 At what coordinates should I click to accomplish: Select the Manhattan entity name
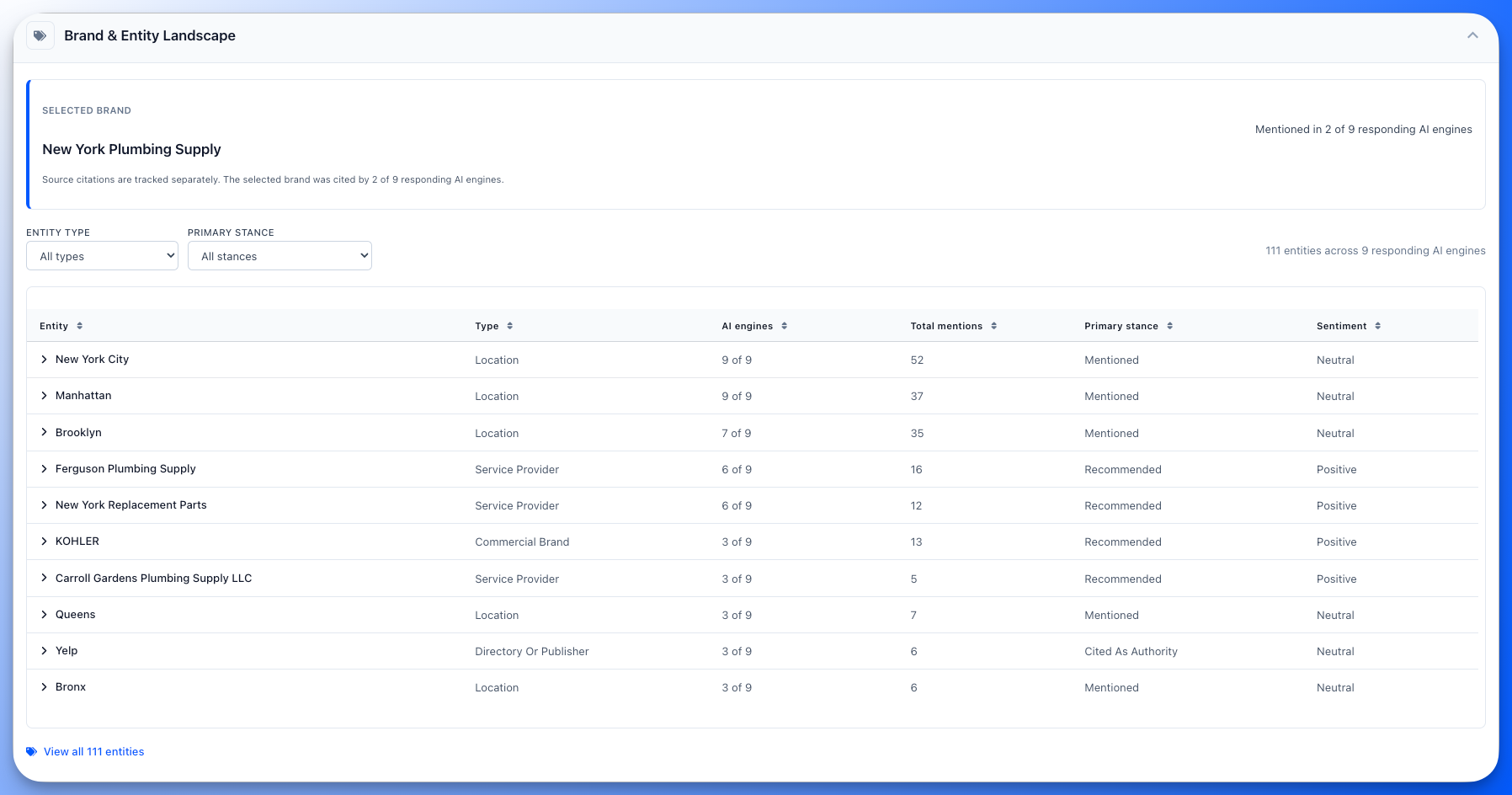(83, 396)
